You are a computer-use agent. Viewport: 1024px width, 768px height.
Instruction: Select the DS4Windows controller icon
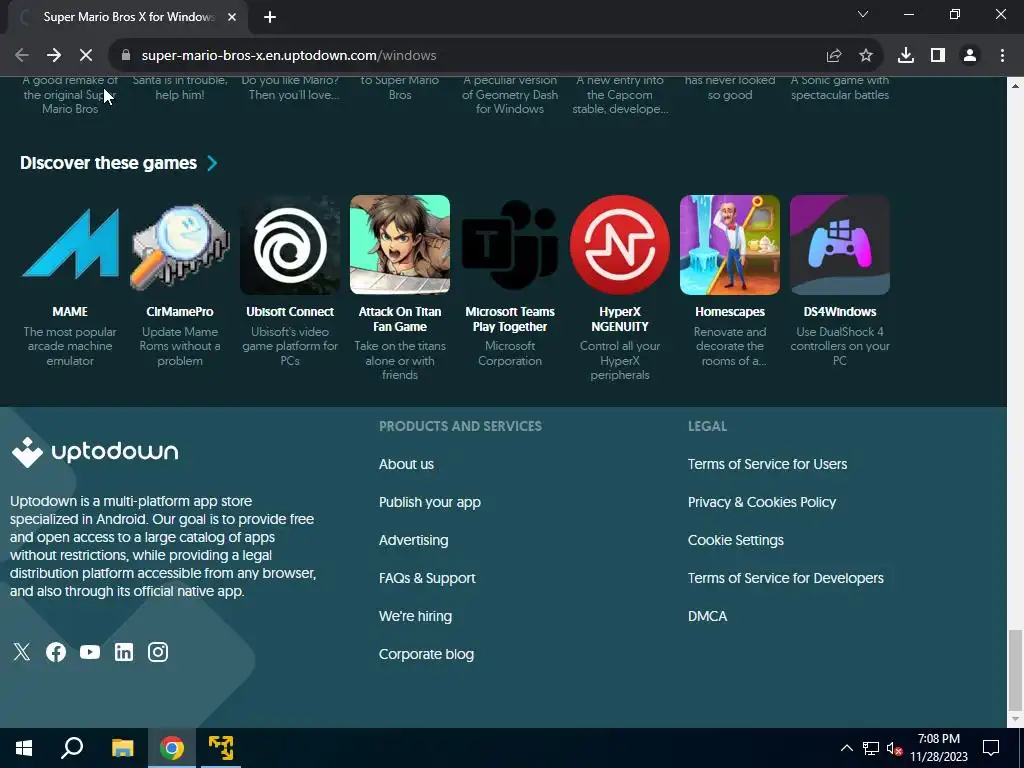tap(840, 244)
